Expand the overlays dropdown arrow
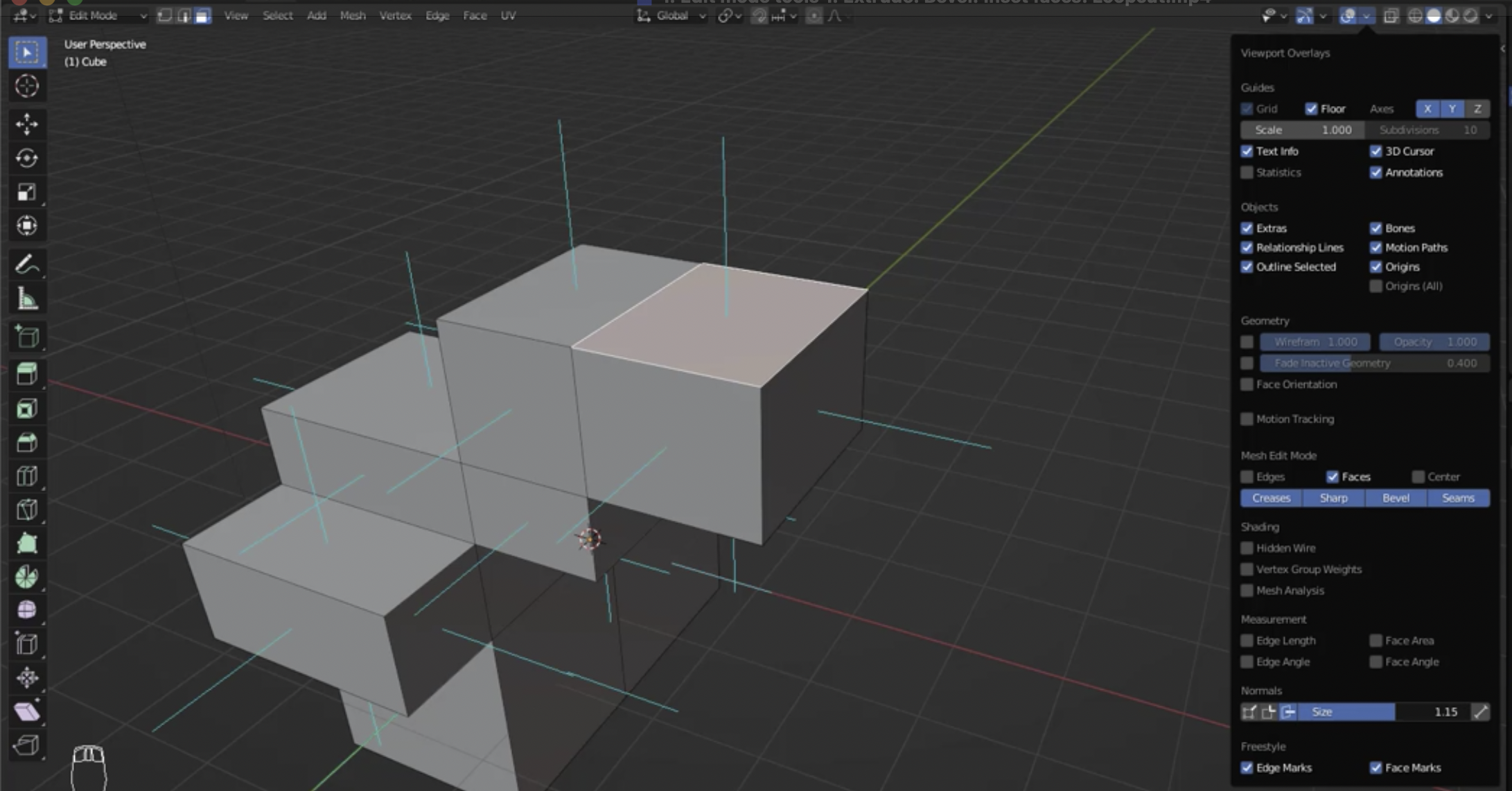The image size is (1512, 791). tap(1366, 16)
